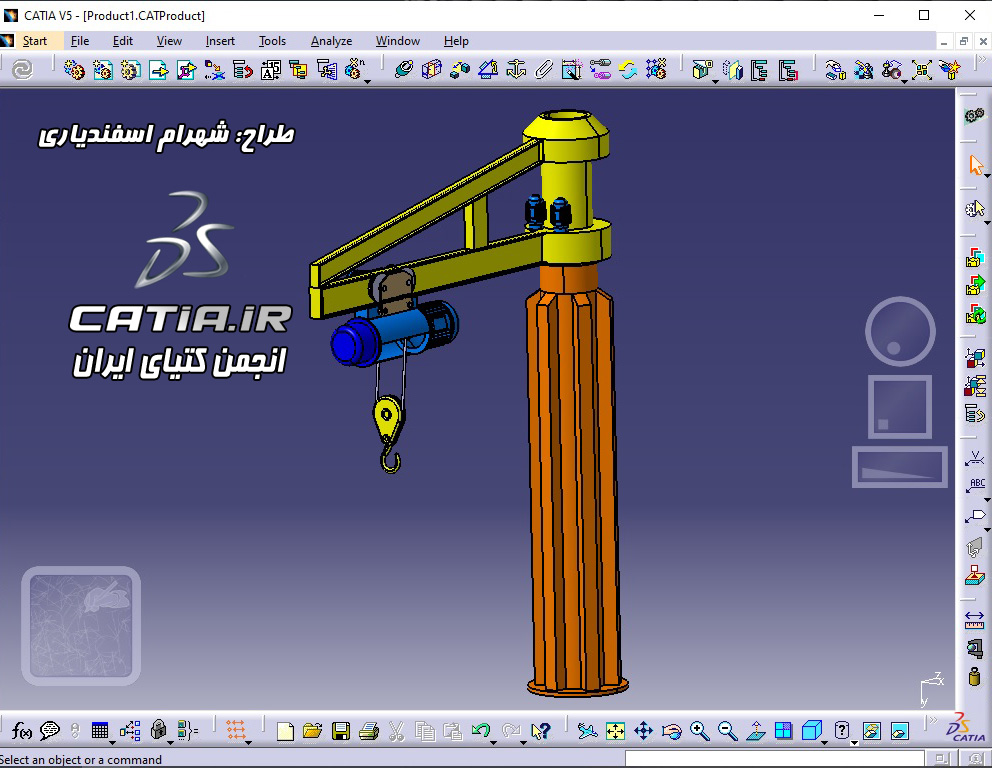Open the Insert menu
This screenshot has width=992, height=768.
pyautogui.click(x=219, y=41)
